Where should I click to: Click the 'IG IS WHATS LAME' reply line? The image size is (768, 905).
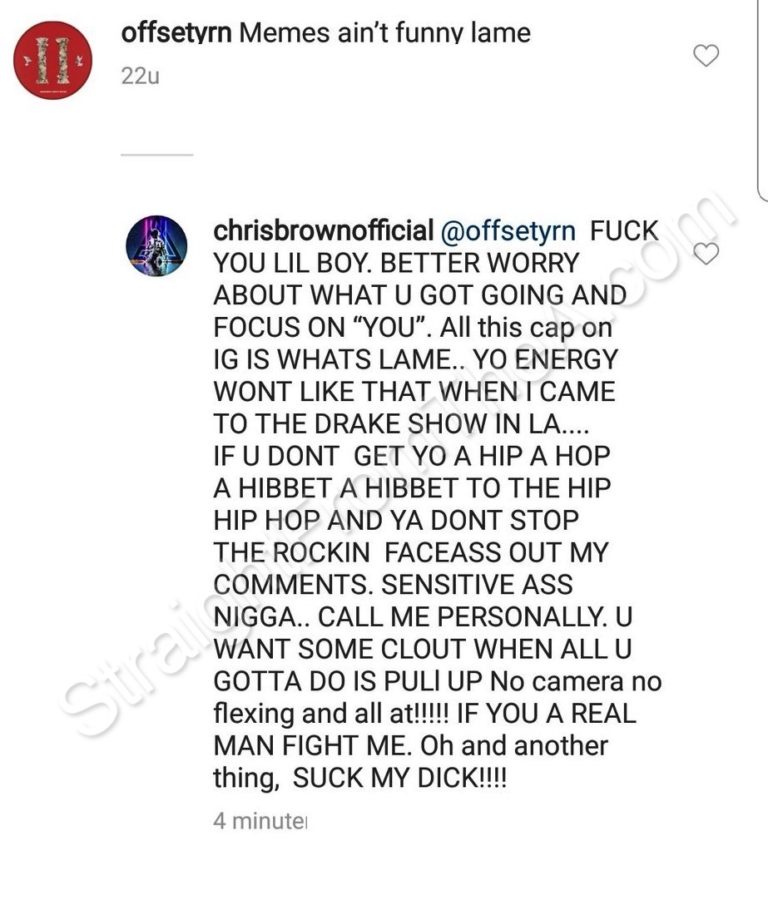point(415,360)
